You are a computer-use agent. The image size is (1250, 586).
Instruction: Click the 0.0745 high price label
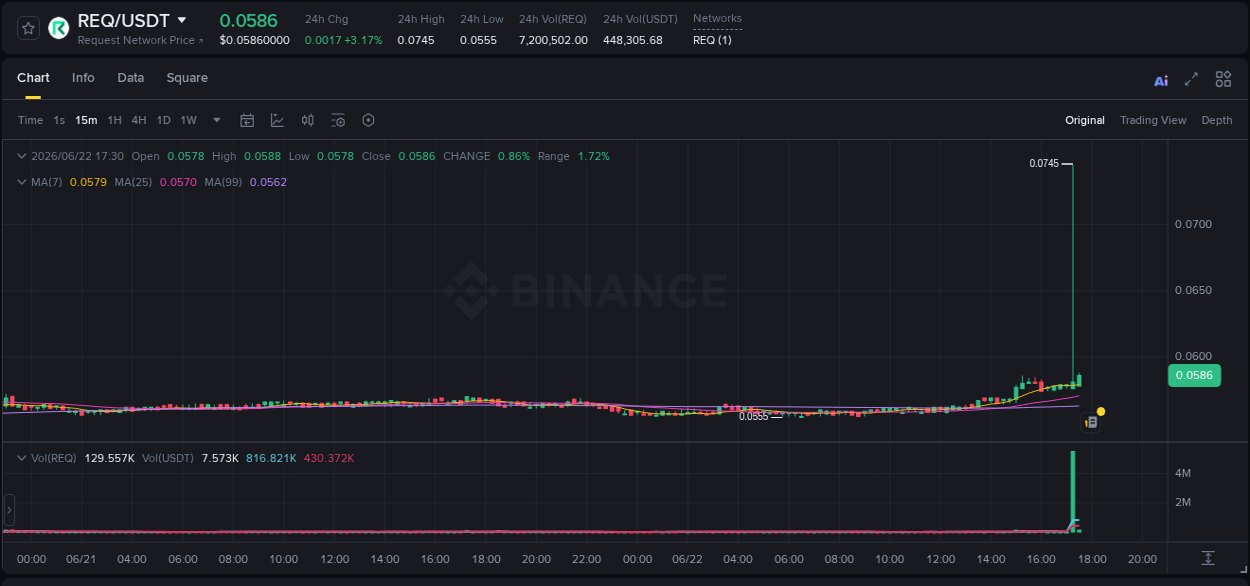point(1044,163)
